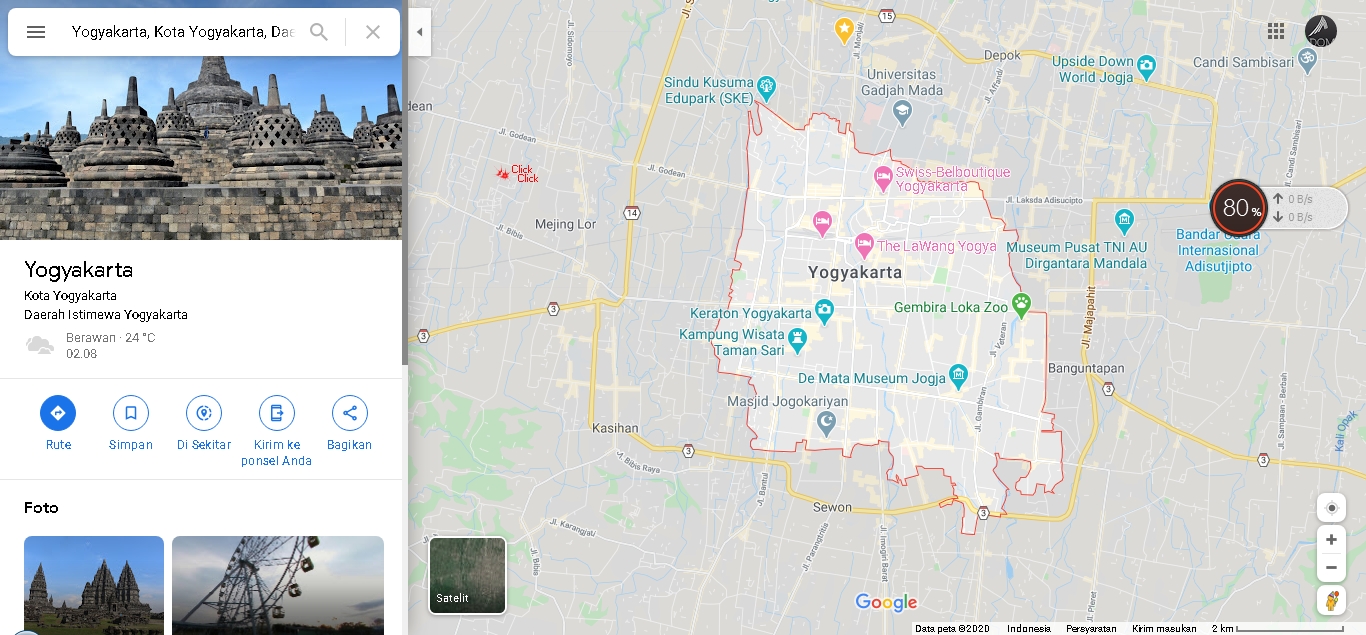Click the Kasihan area label

(615, 427)
